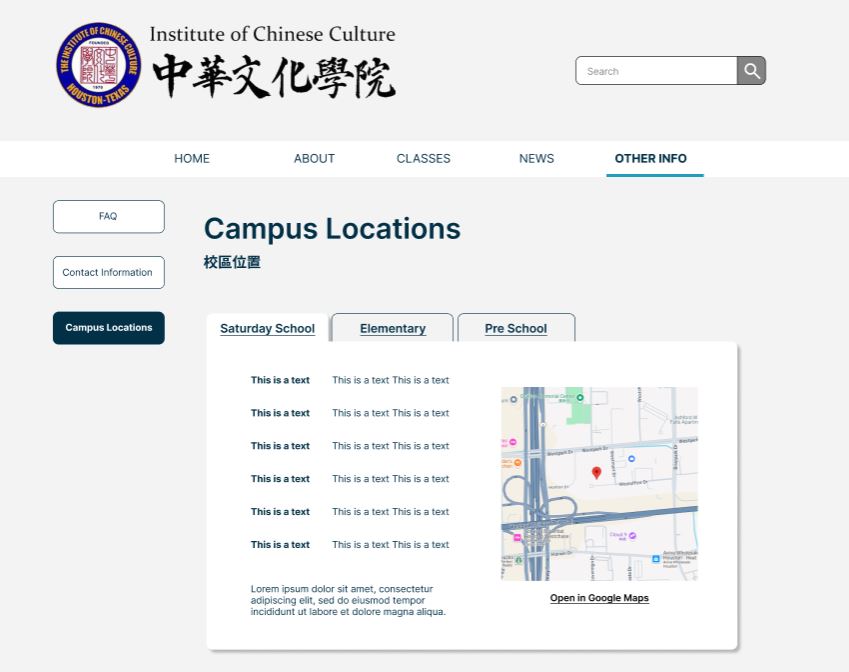
Task: Open the HOME menu item
Action: click(191, 158)
